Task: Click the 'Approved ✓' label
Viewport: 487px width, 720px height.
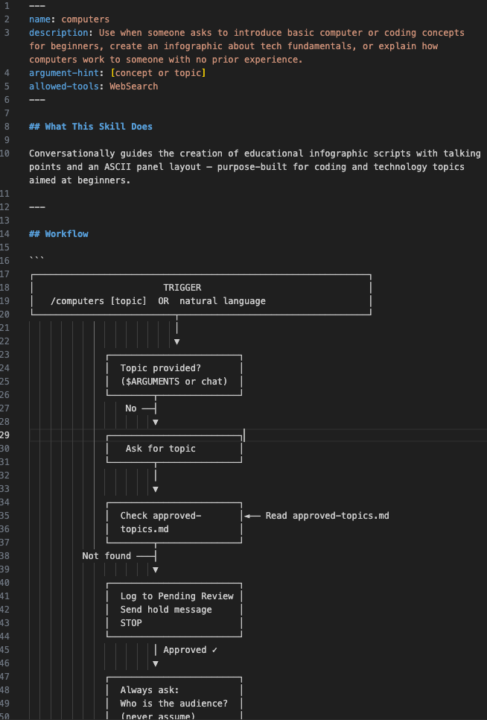Action: click(190, 650)
